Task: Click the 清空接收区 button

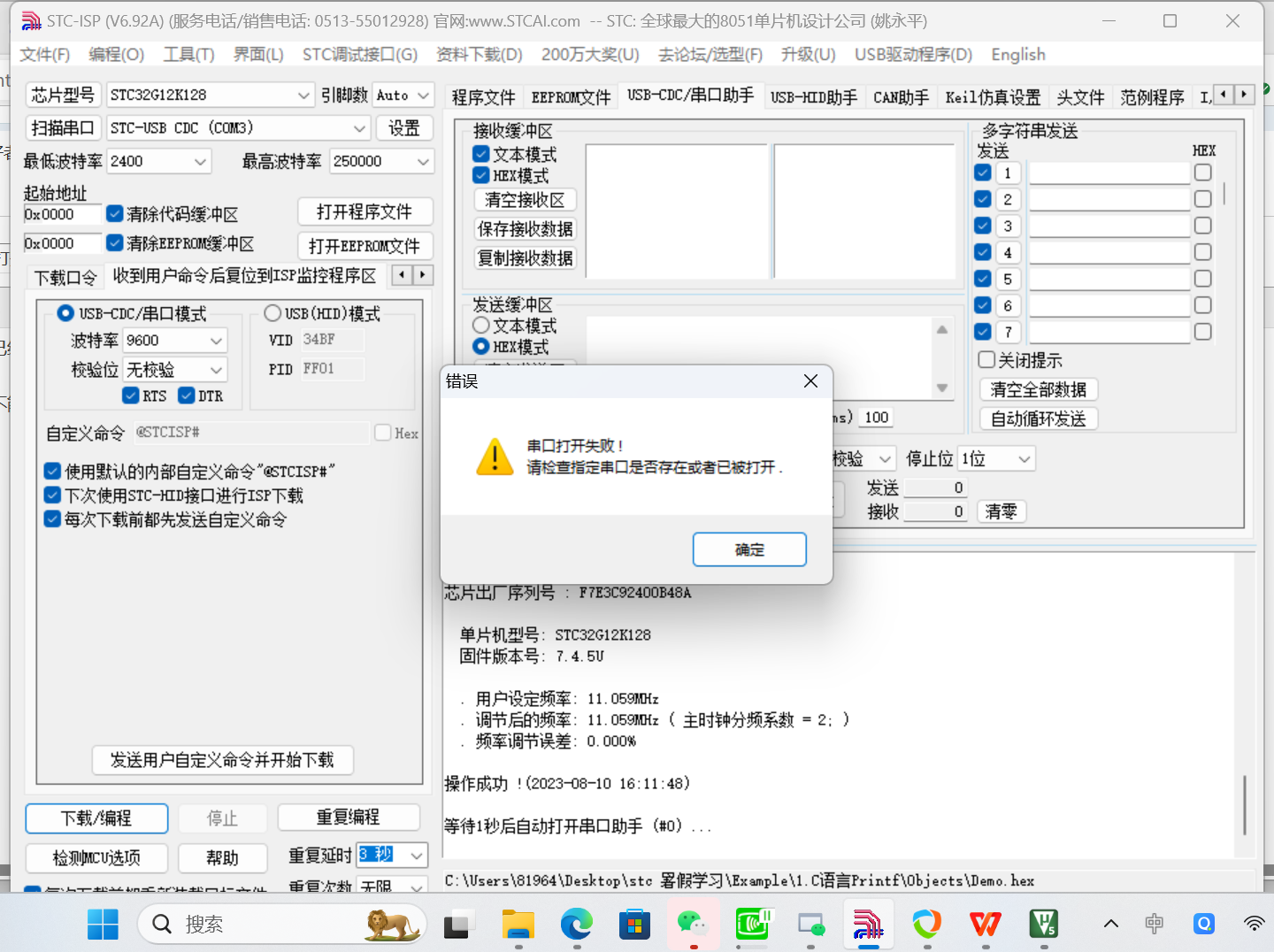Action: pyautogui.click(x=525, y=200)
